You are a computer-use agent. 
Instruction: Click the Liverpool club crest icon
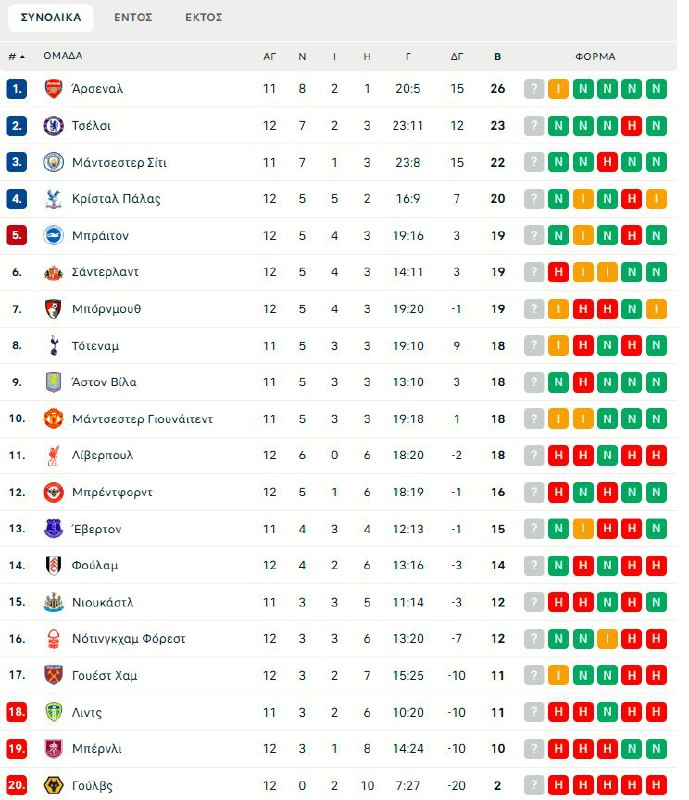point(53,456)
